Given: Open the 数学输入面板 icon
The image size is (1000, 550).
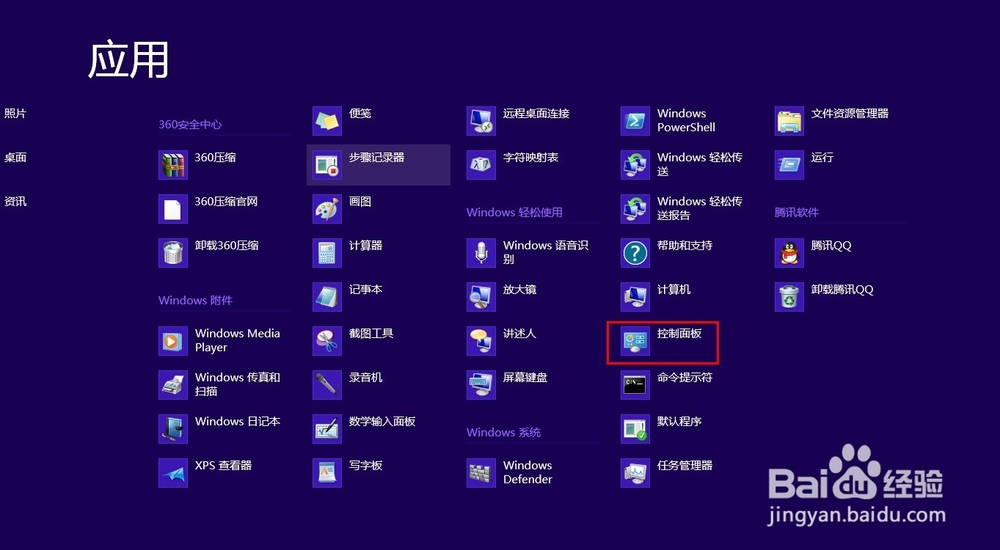Looking at the screenshot, I should click(327, 429).
